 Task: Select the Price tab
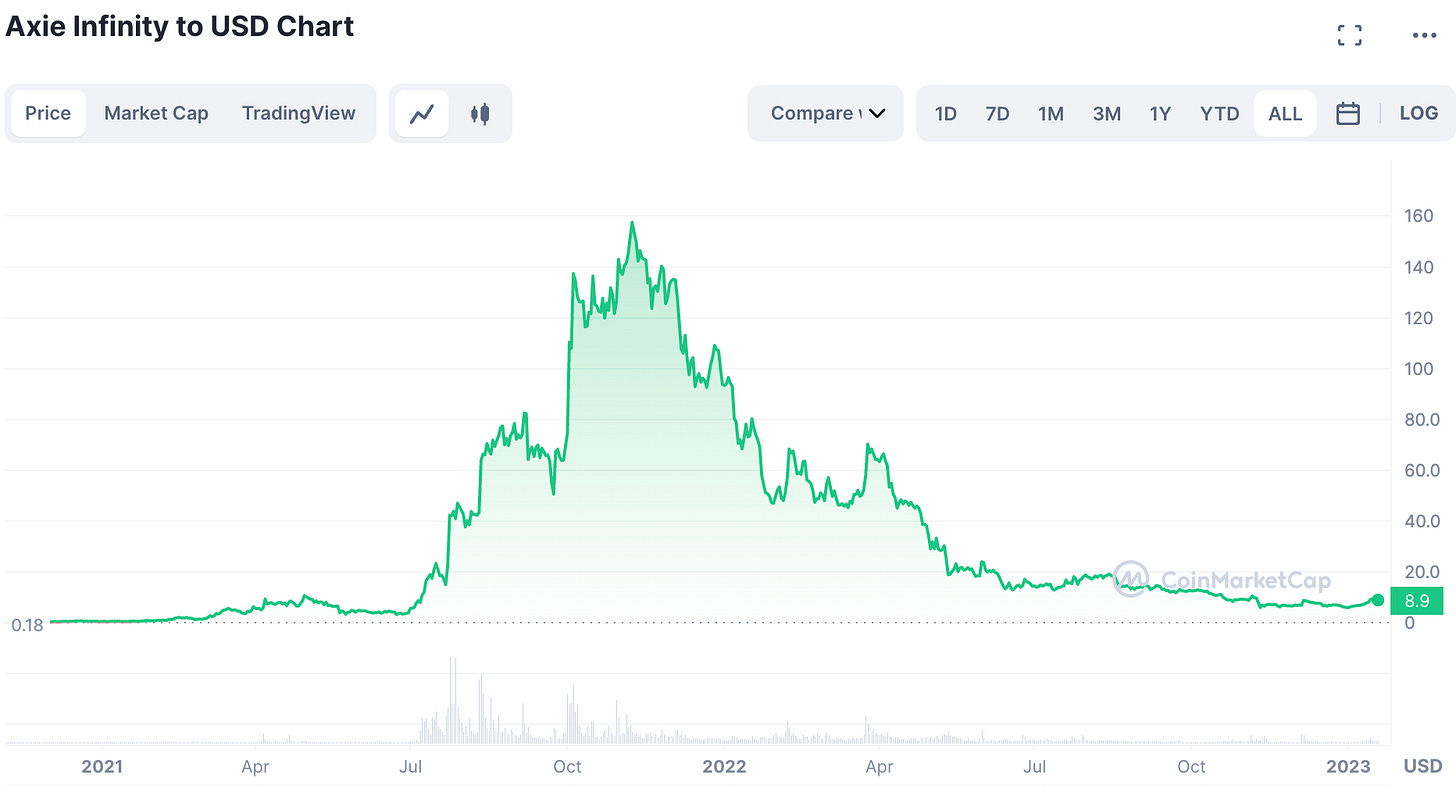(x=48, y=113)
